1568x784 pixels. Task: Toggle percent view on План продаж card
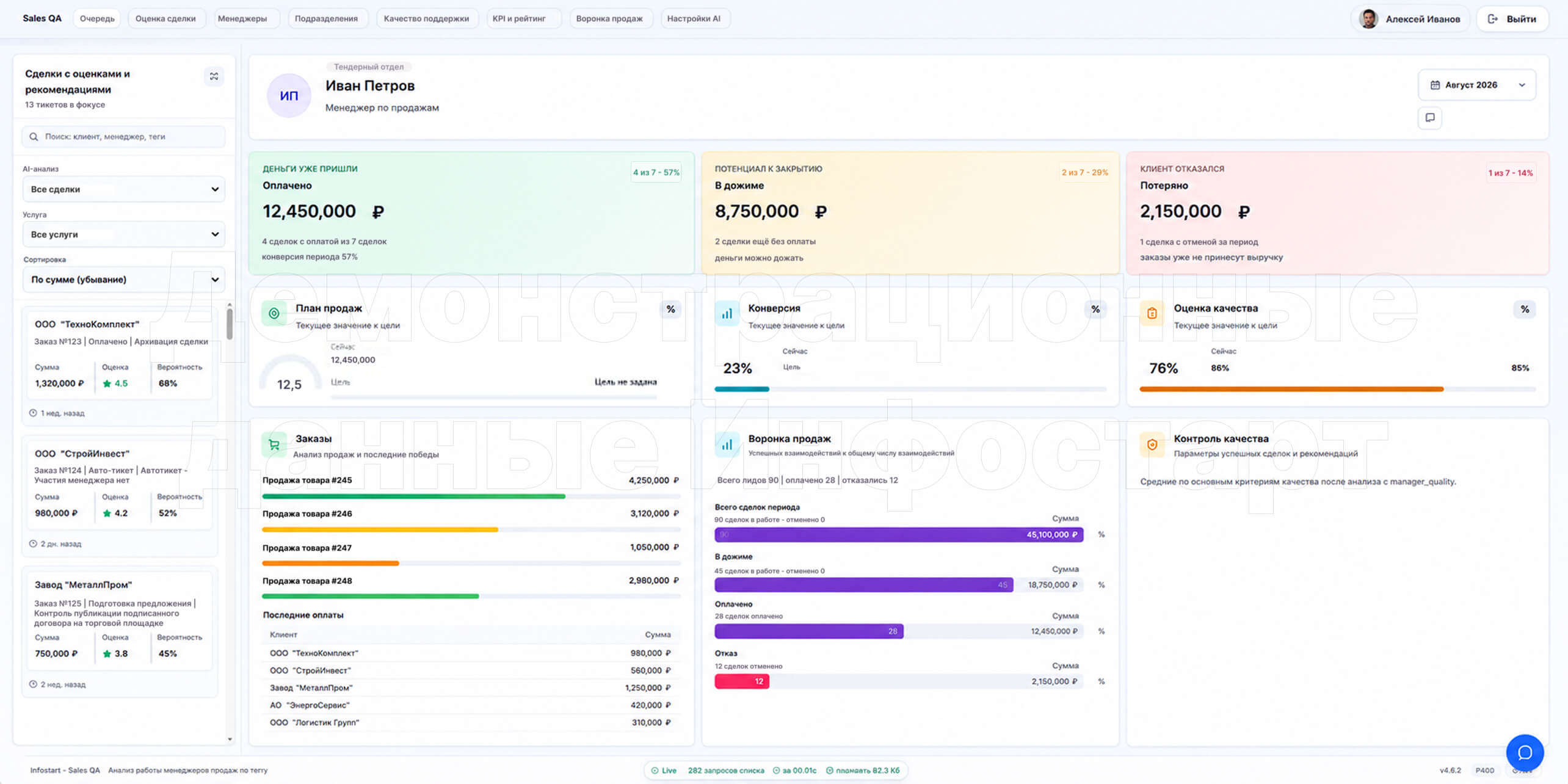[670, 309]
